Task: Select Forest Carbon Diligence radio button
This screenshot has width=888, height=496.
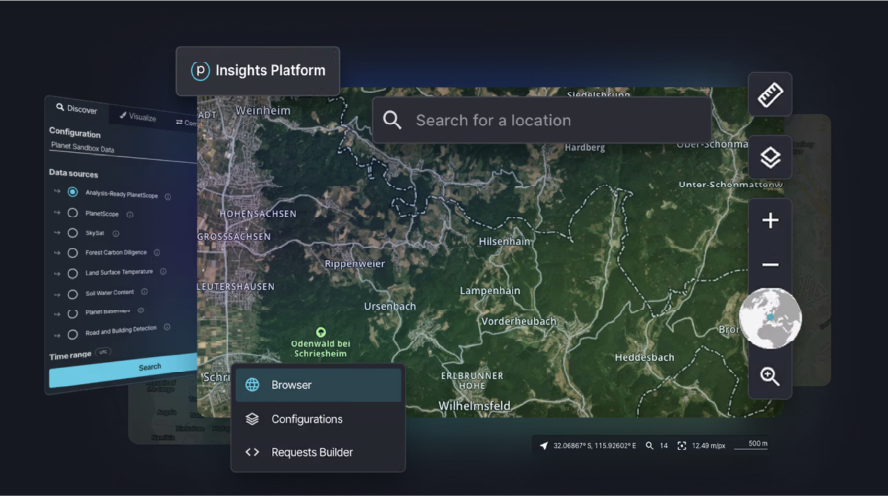Action: click(x=72, y=253)
